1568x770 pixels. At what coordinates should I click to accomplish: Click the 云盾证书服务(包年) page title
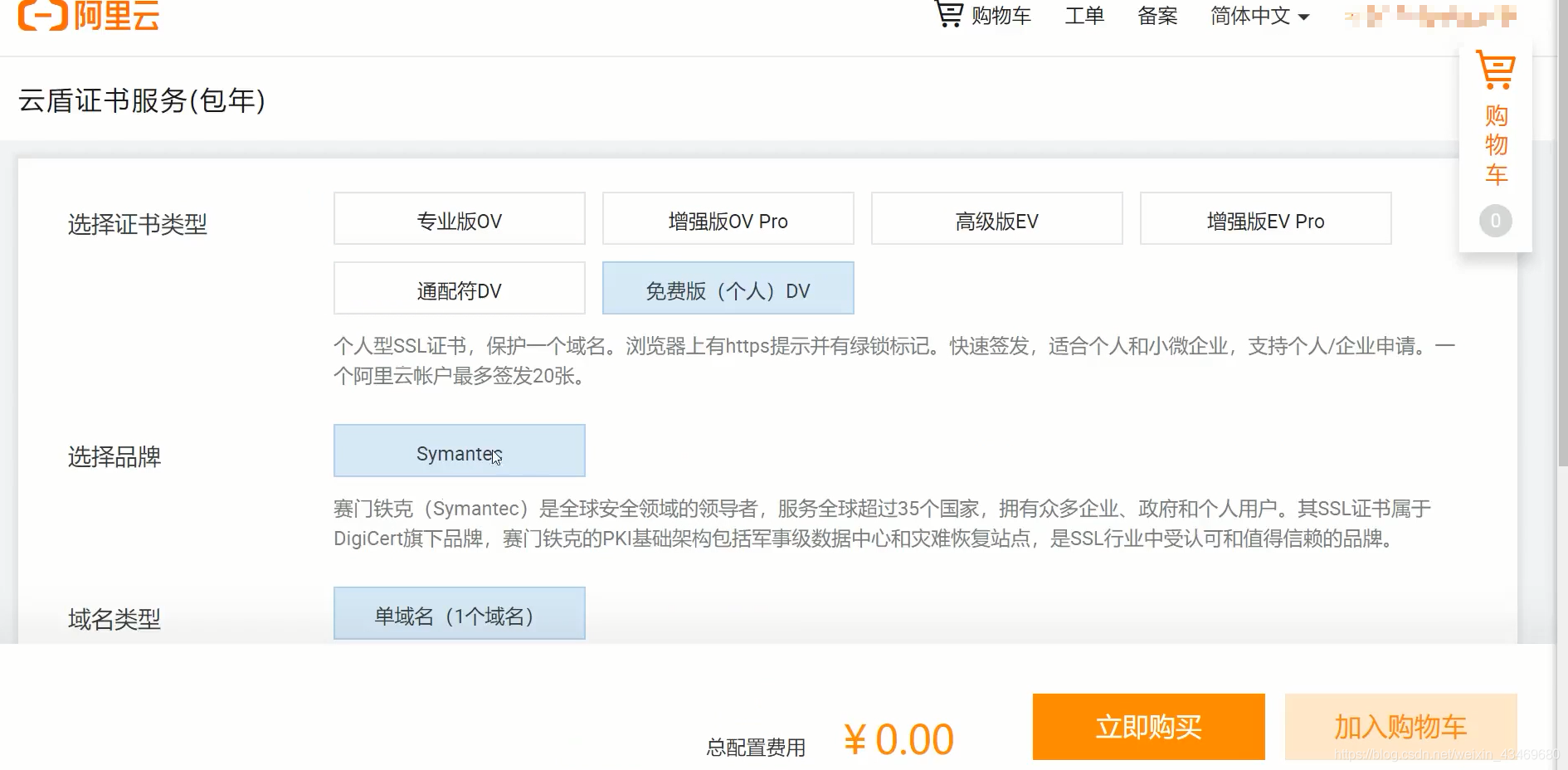coord(142,100)
